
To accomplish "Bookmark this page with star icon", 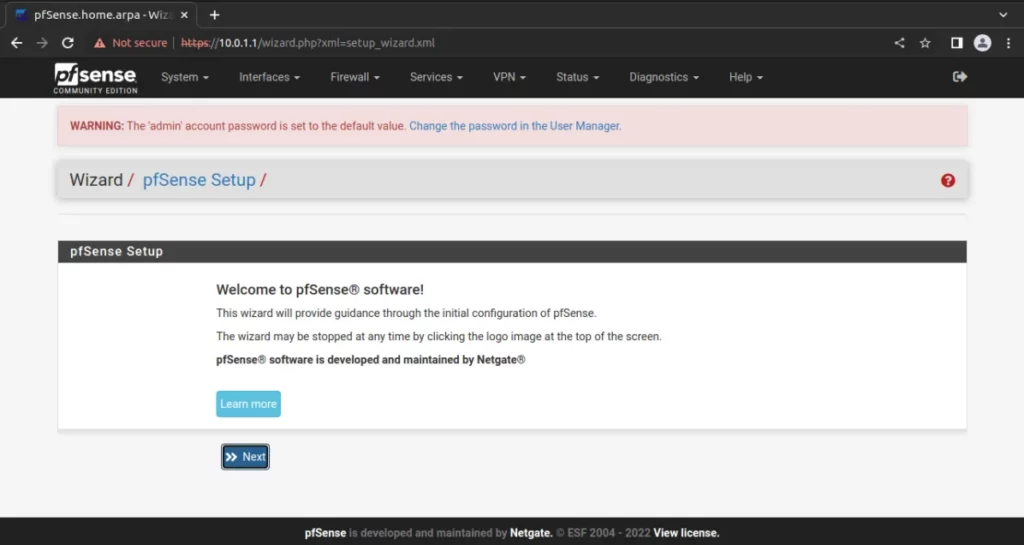I will point(925,43).
